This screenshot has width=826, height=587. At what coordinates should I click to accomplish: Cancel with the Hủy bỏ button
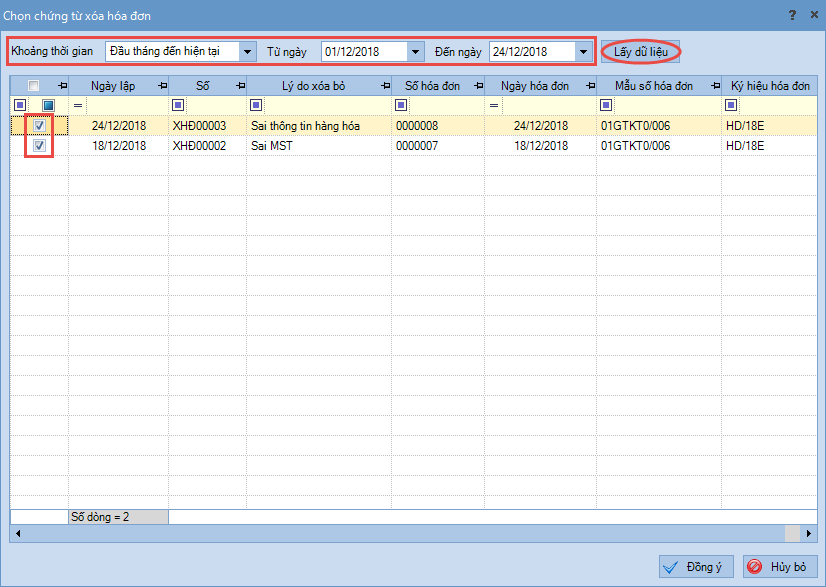point(780,567)
